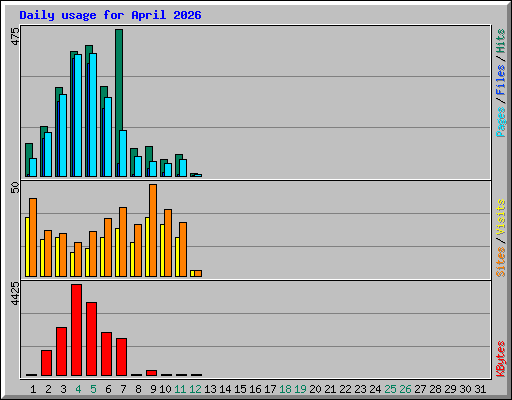Click the Files legend label
The width and height of the screenshot is (512, 400).
pyautogui.click(x=501, y=80)
